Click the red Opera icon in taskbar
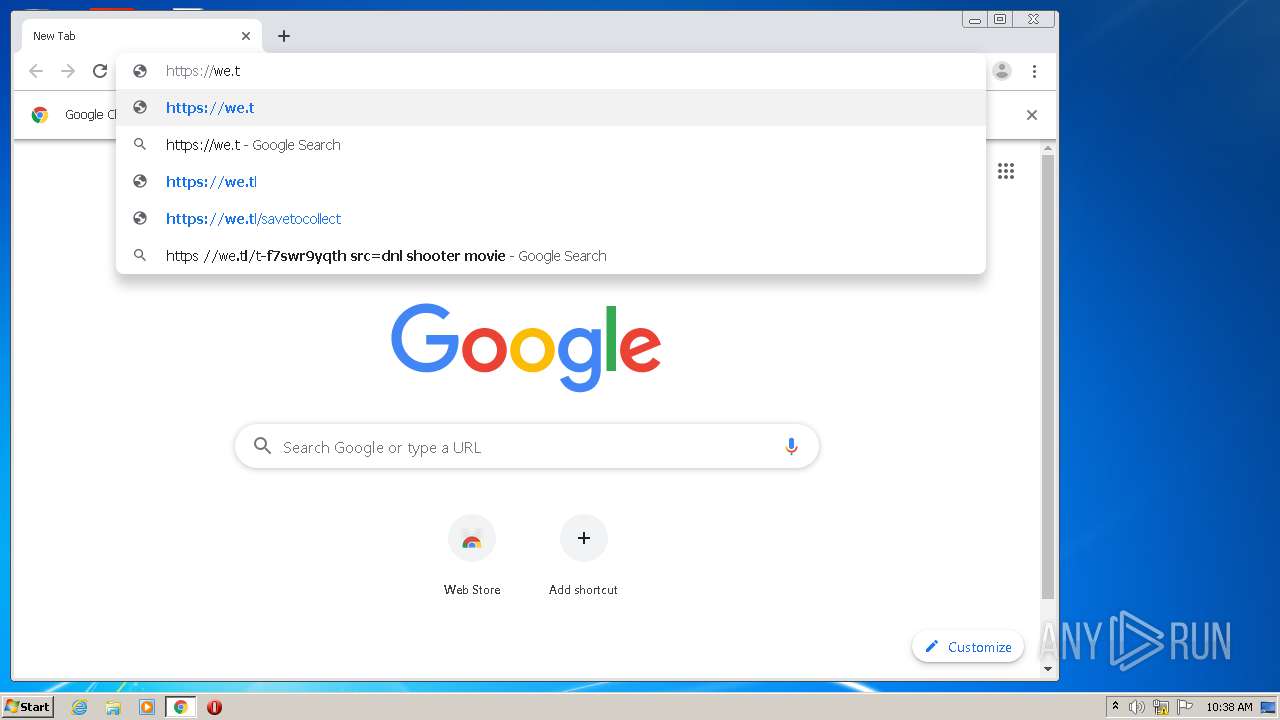1280x720 pixels. tap(214, 707)
